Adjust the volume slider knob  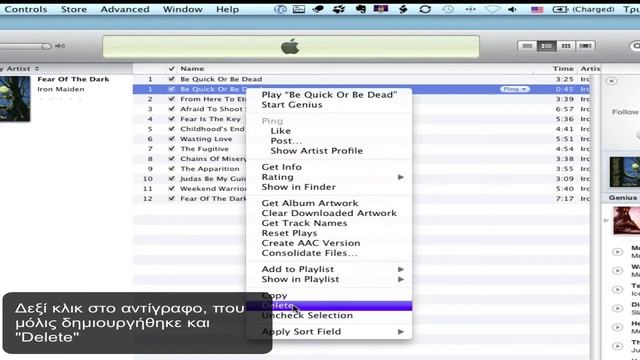(x=46, y=46)
